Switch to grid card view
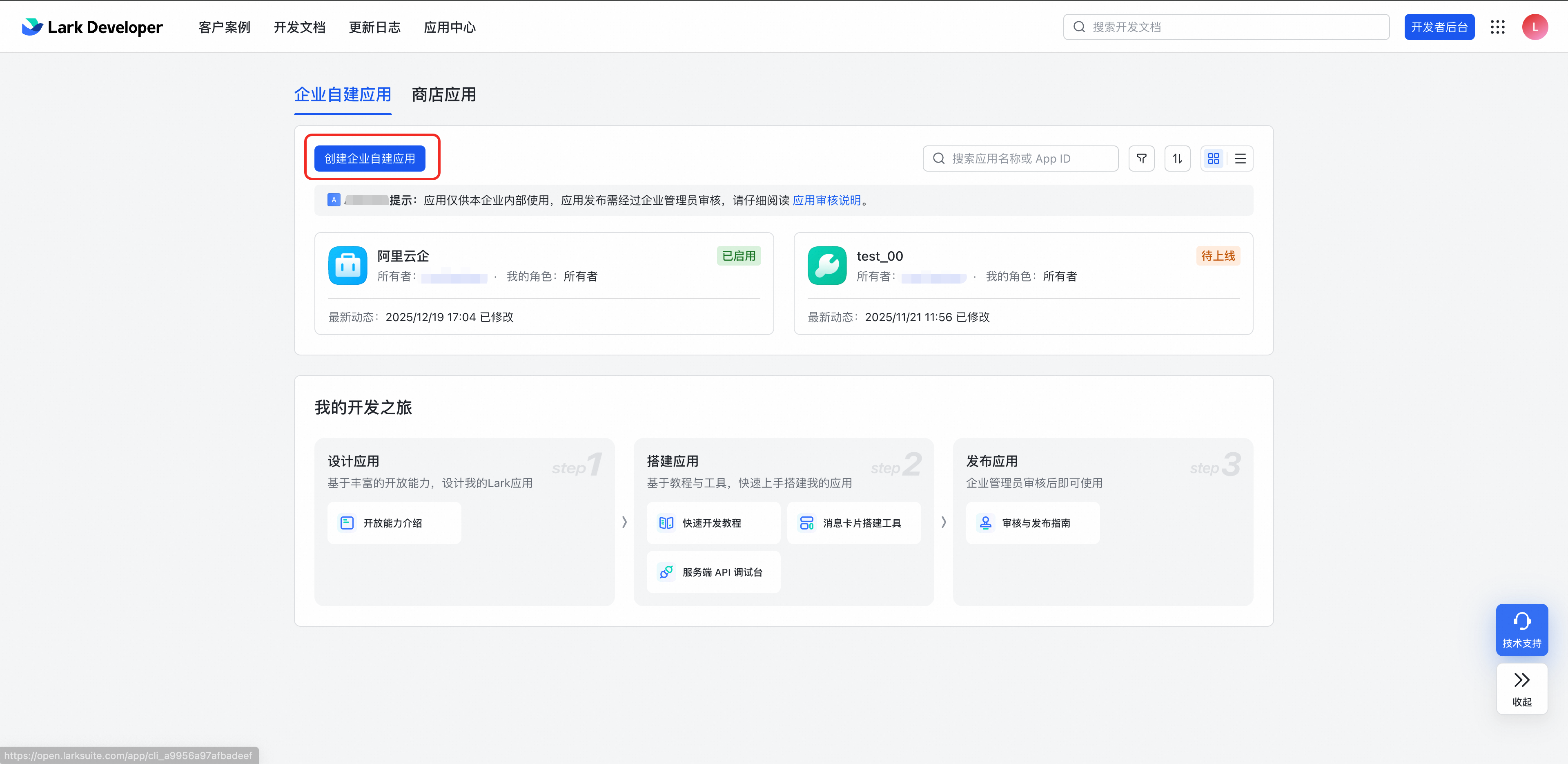 coord(1213,159)
